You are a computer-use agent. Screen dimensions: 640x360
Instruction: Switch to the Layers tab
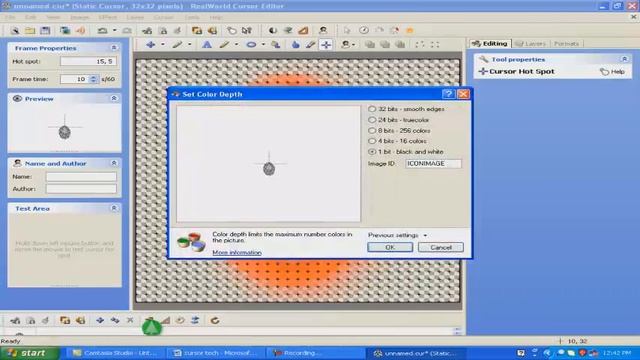coord(531,44)
